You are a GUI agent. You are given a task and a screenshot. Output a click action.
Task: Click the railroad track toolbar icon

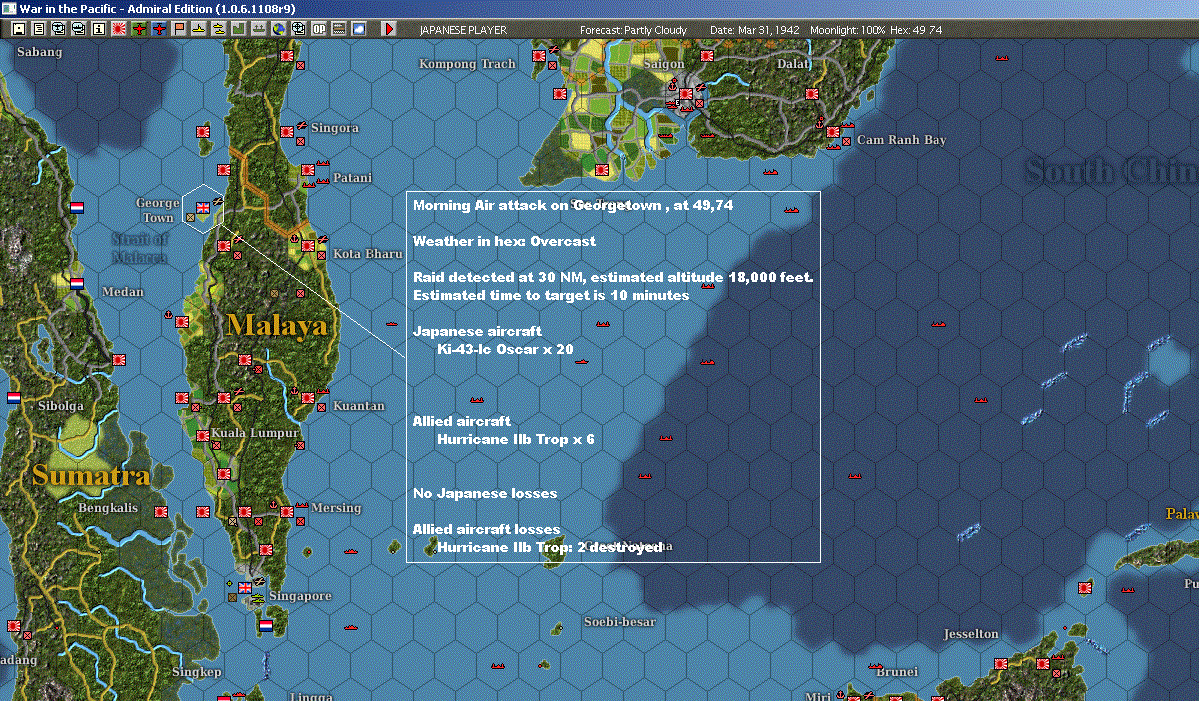click(x=339, y=29)
